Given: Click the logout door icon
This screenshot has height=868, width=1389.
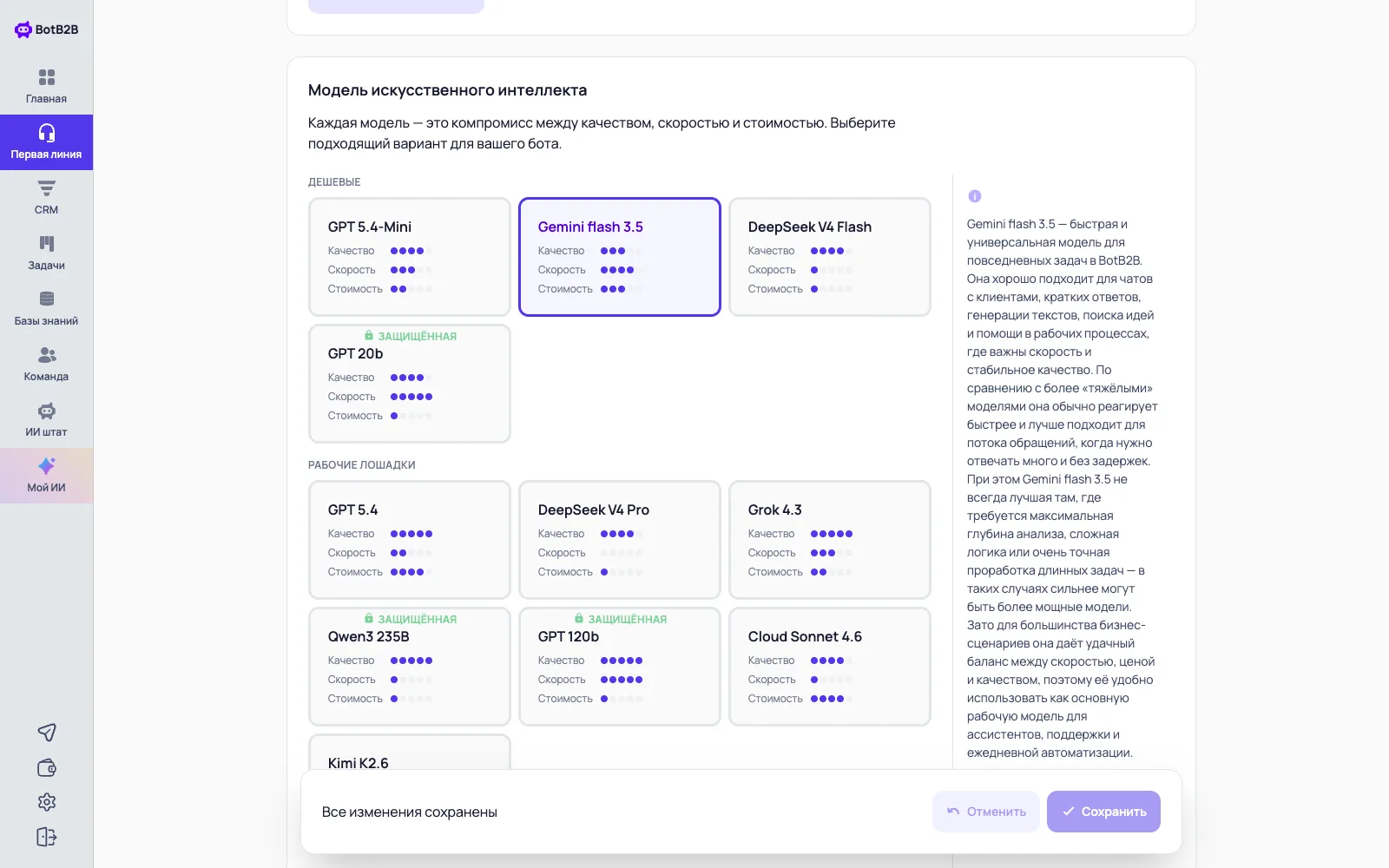Looking at the screenshot, I should point(47,837).
